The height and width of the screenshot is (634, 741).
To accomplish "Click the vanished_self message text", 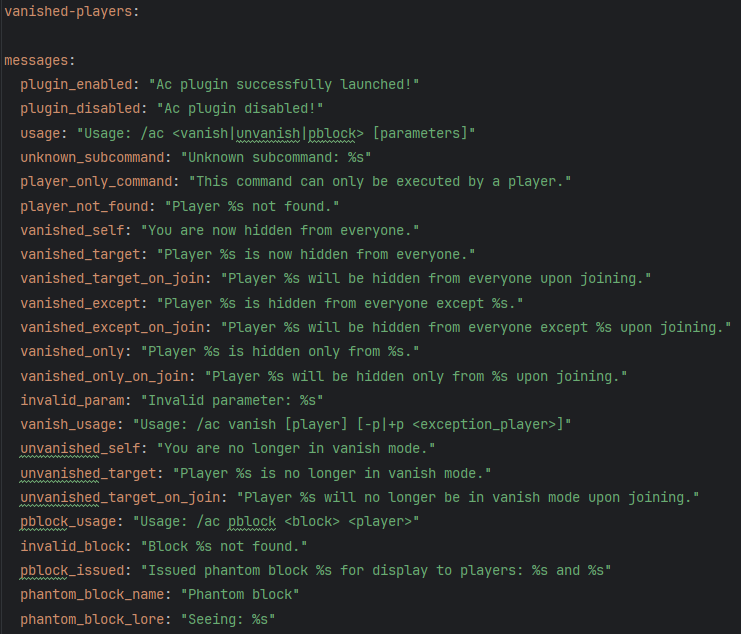I will [x=280, y=231].
